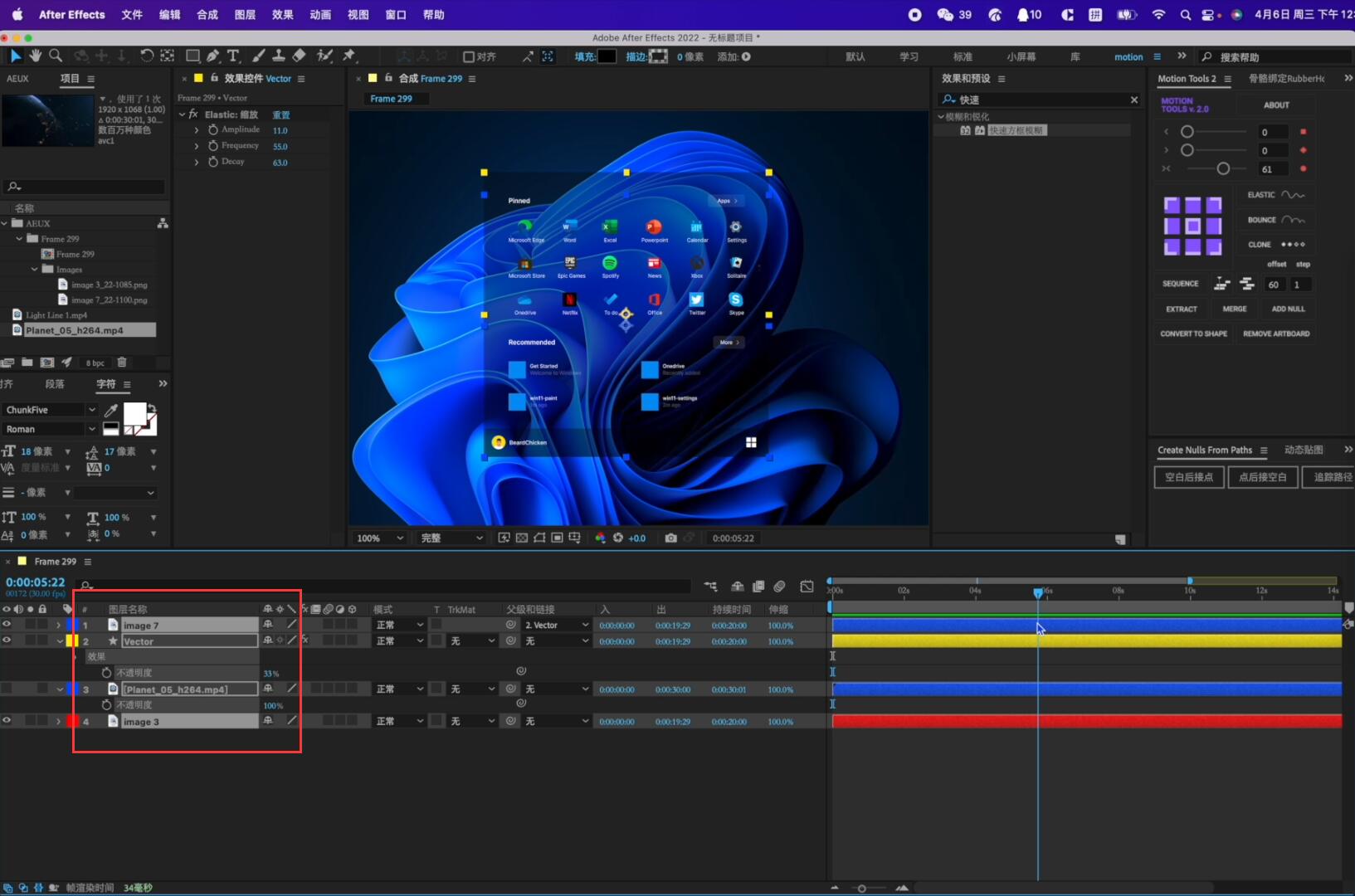
Task: Select the Pen tool
Action: [x=213, y=56]
